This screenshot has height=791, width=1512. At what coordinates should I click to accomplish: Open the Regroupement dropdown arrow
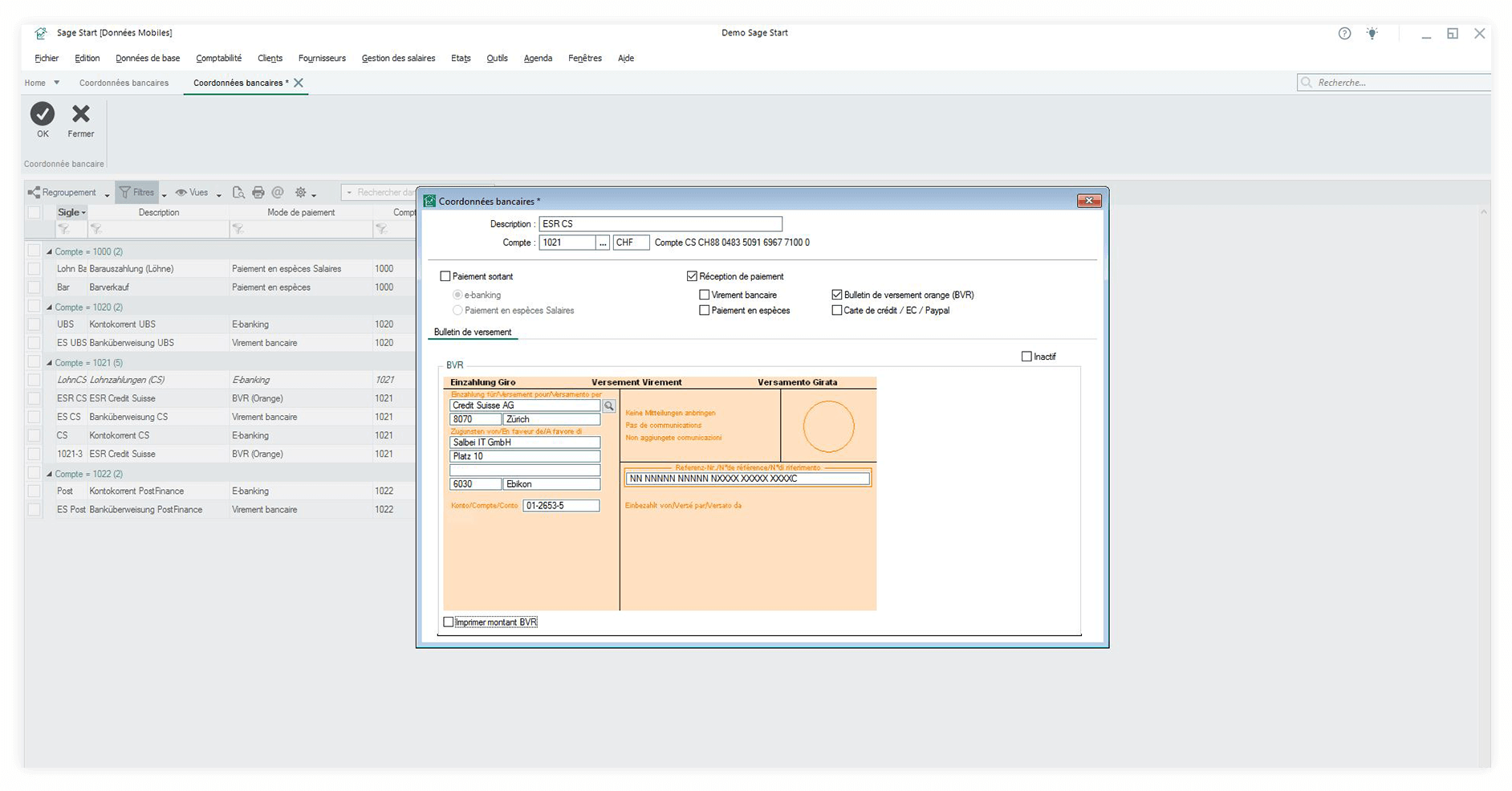[107, 195]
